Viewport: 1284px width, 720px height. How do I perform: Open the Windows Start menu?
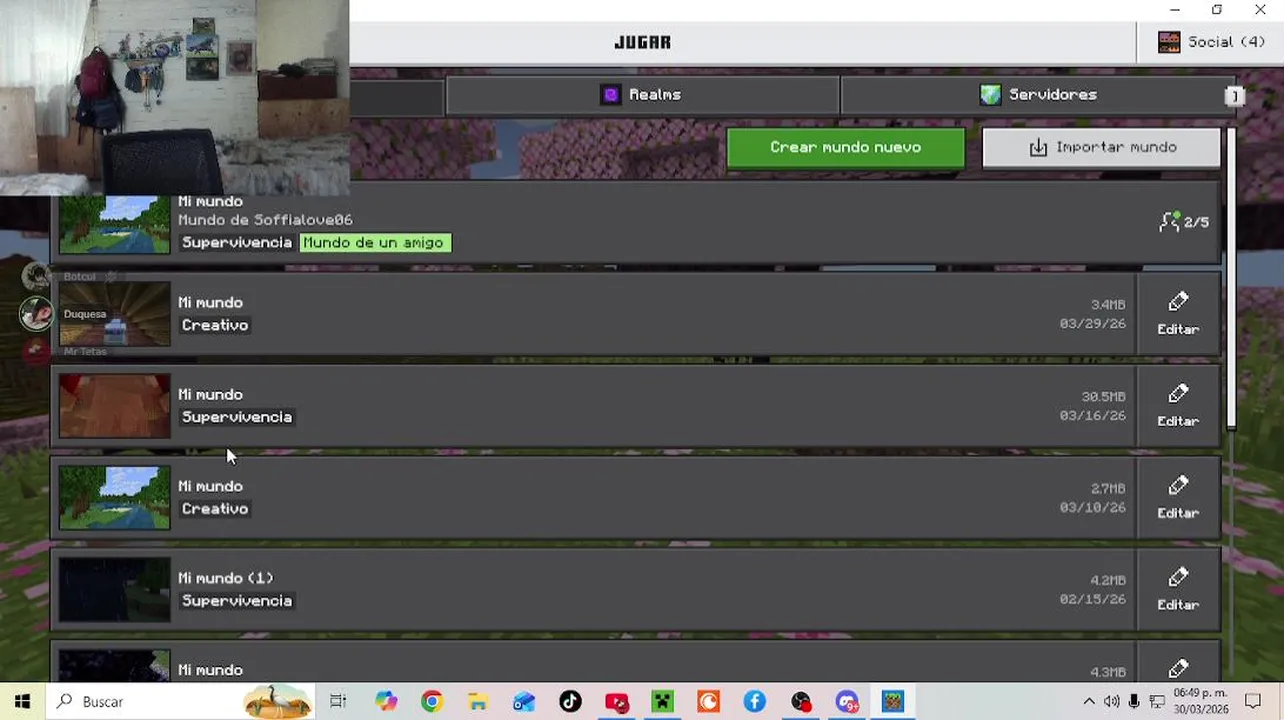click(x=22, y=702)
